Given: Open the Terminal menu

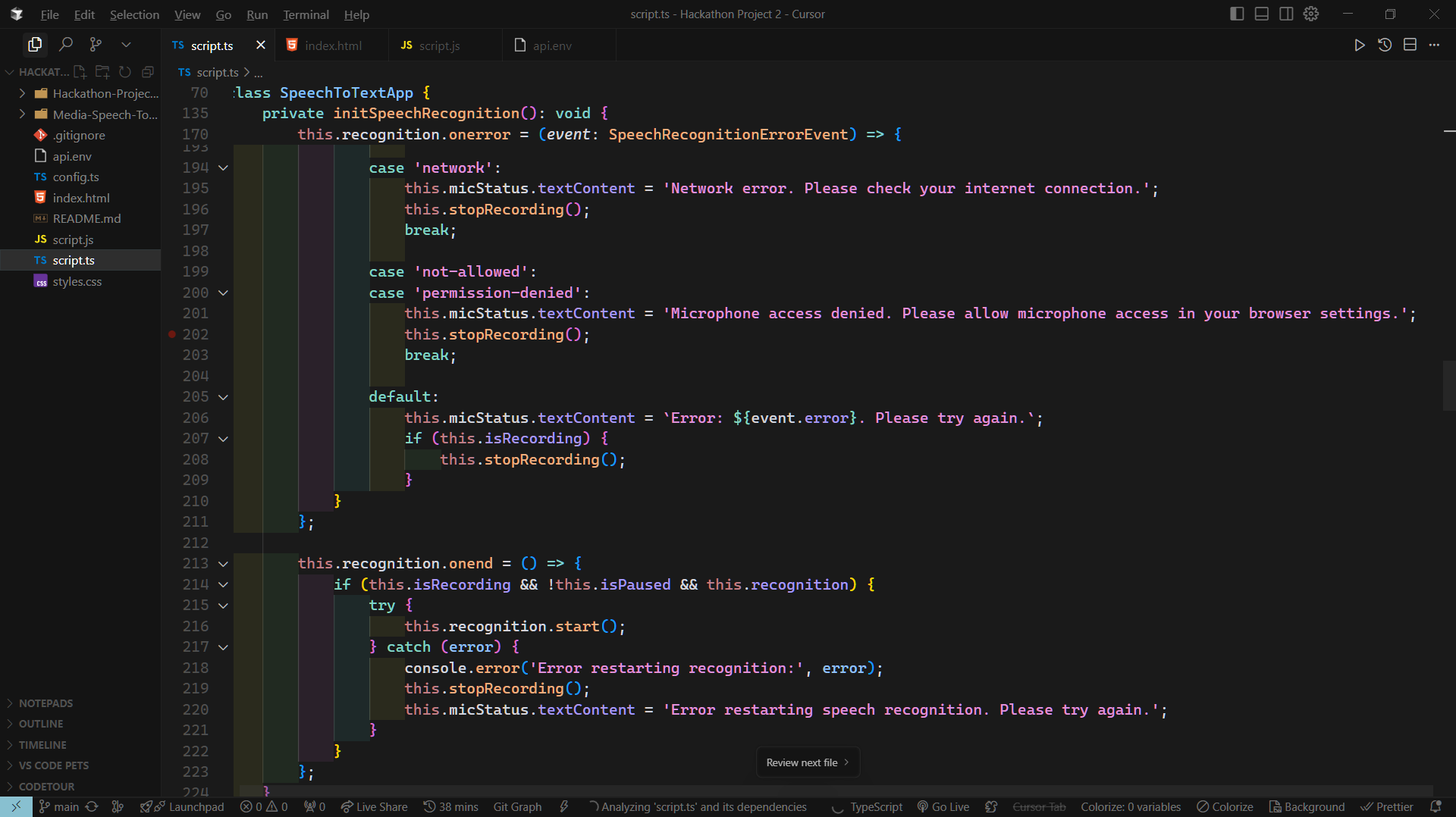Looking at the screenshot, I should (x=306, y=14).
